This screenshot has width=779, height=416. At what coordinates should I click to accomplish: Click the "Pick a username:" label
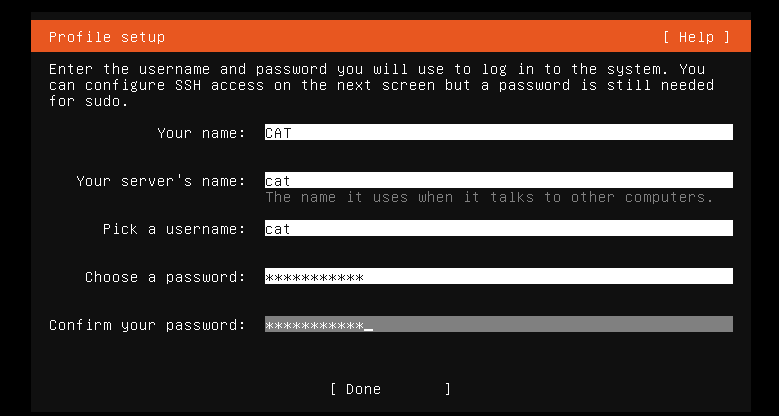click(174, 229)
